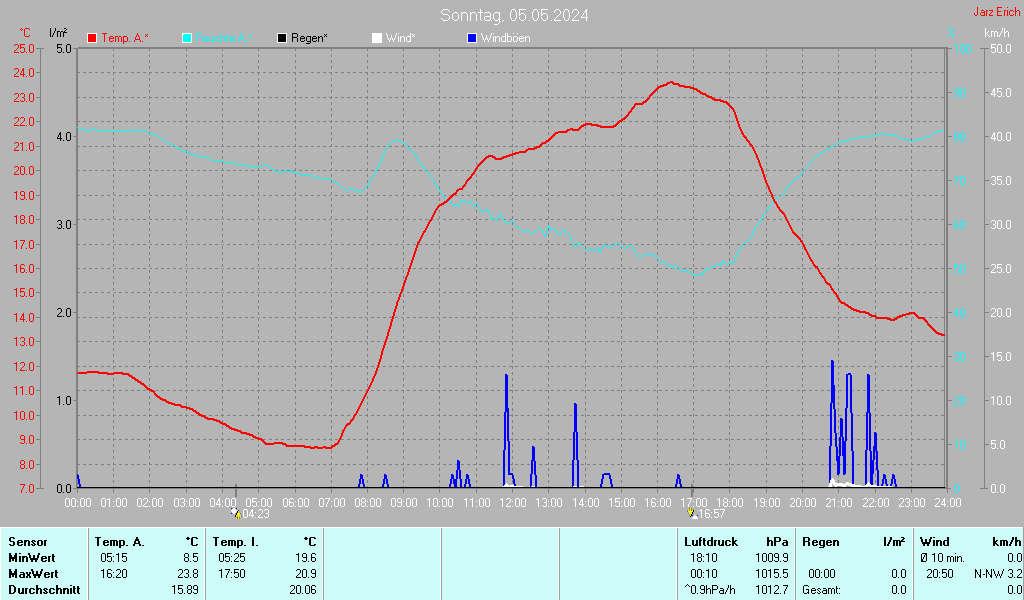
Task: Click the maximum pressure value 1015.5
Action: [772, 574]
